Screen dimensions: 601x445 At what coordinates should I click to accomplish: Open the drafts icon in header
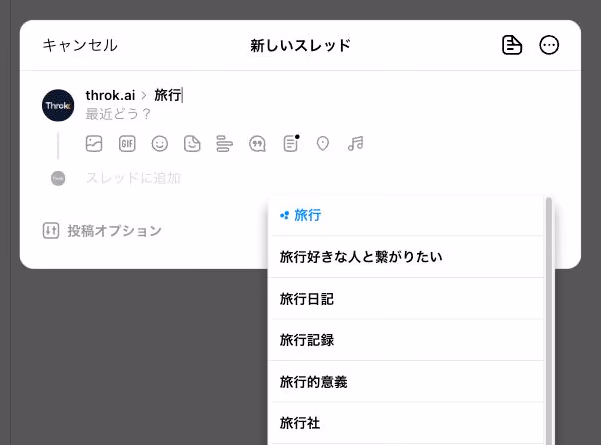click(x=512, y=45)
